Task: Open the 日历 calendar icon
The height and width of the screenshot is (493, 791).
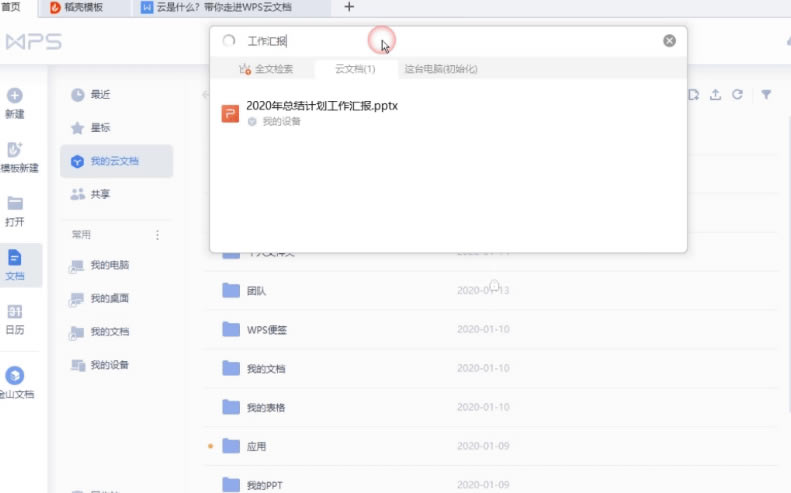Action: (15, 311)
